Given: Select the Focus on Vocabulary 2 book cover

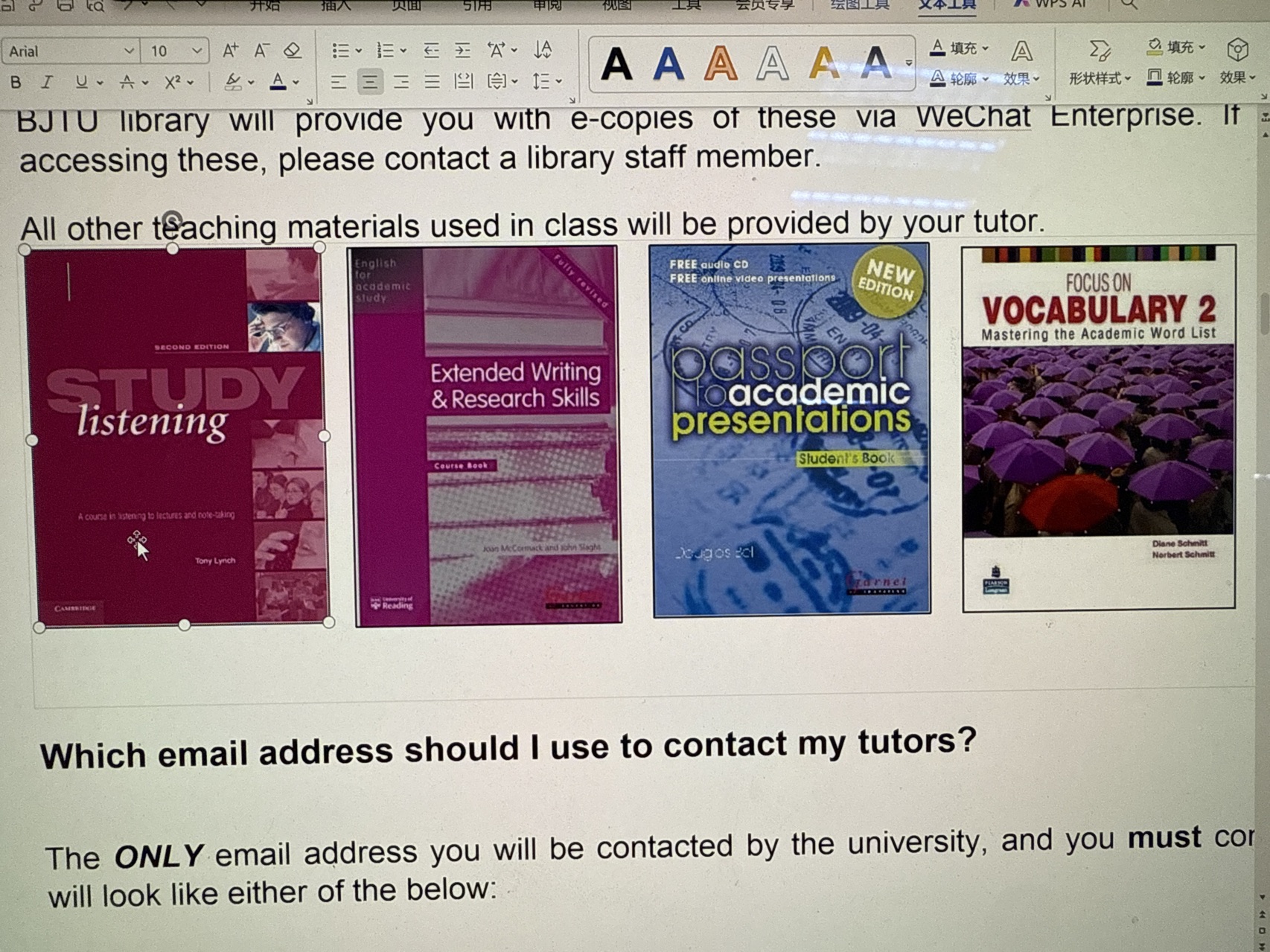Looking at the screenshot, I should point(1098,428).
